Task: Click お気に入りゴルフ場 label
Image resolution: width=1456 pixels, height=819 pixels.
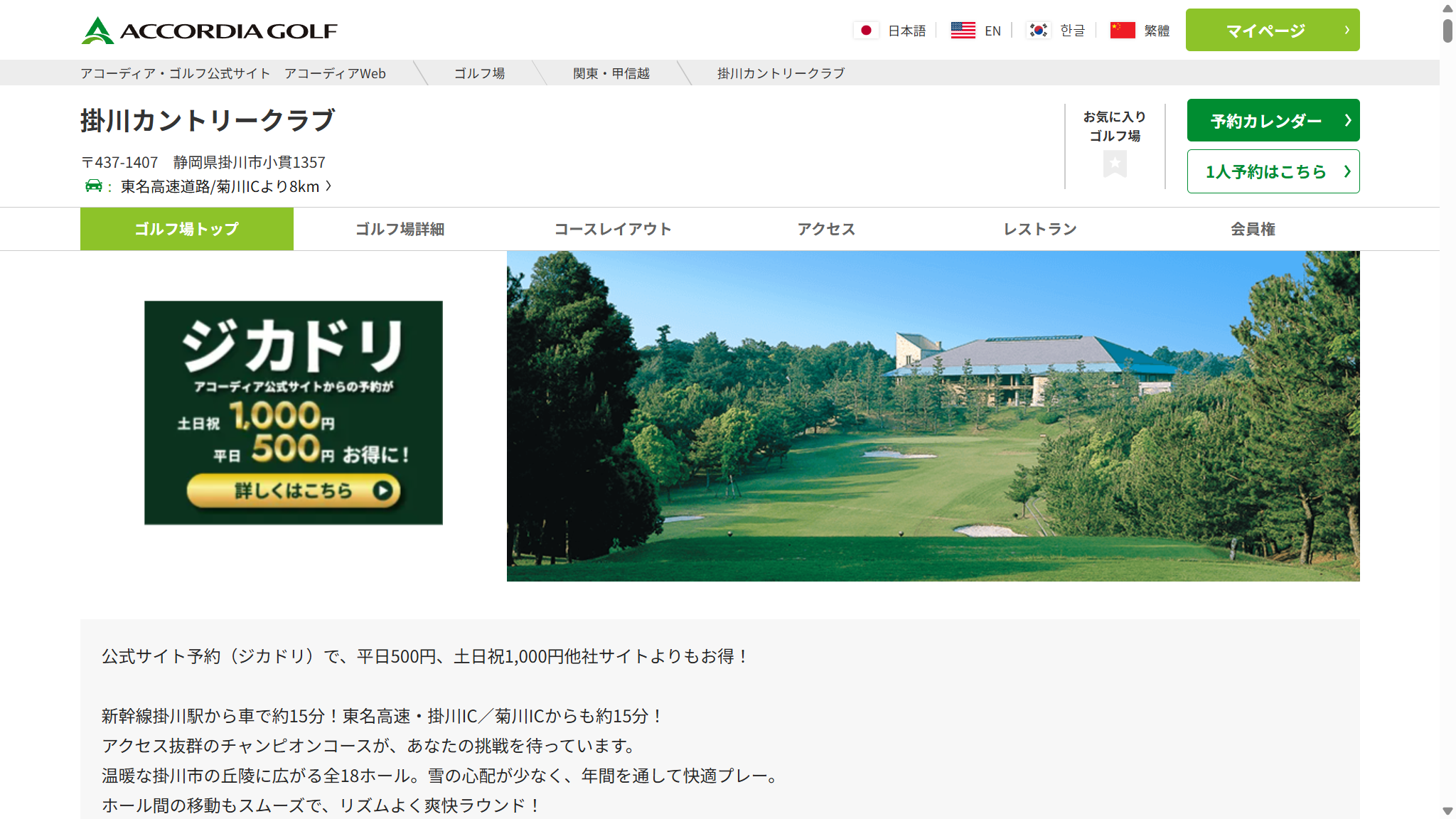Action: tap(1115, 126)
